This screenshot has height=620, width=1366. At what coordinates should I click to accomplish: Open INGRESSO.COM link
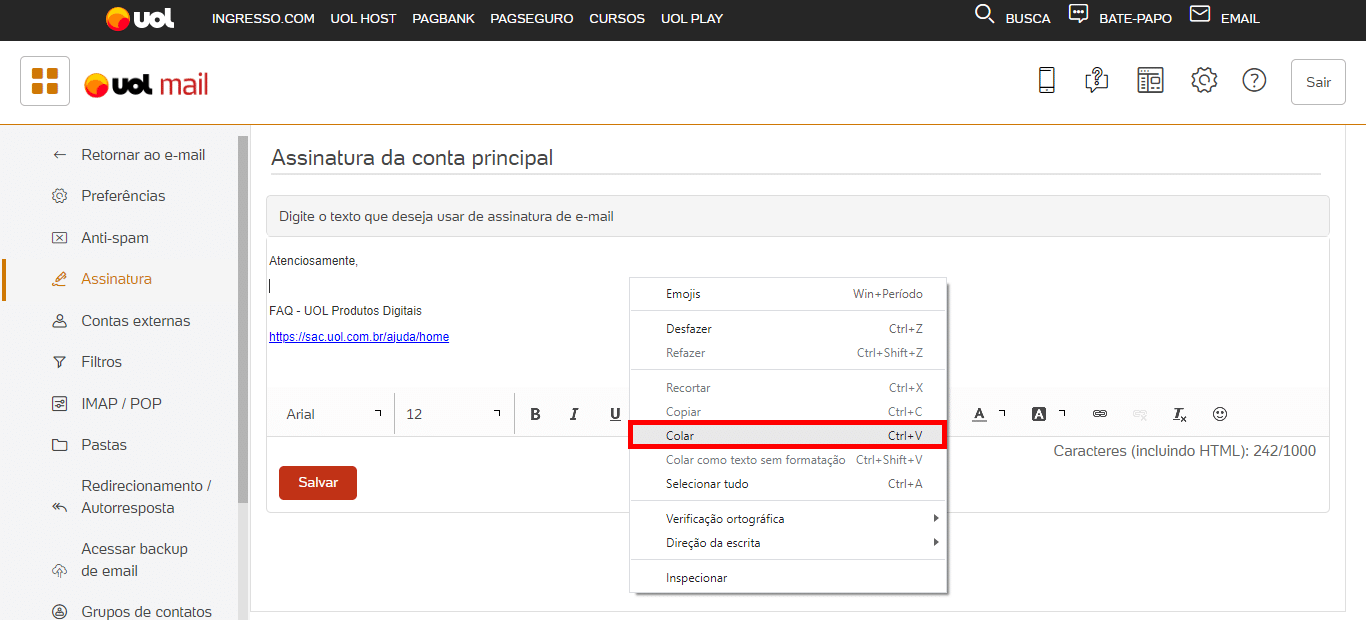(x=263, y=19)
